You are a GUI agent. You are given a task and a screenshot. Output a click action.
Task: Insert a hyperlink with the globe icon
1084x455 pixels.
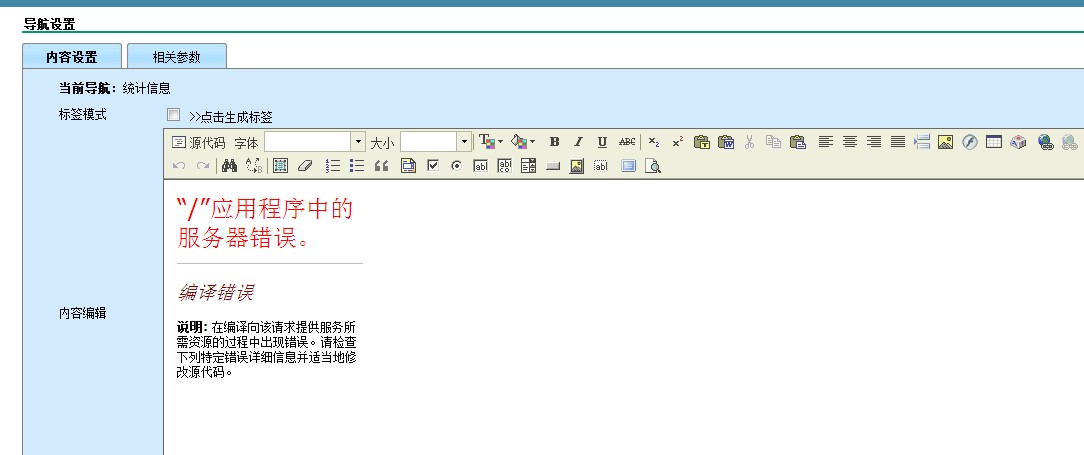pos(1045,142)
